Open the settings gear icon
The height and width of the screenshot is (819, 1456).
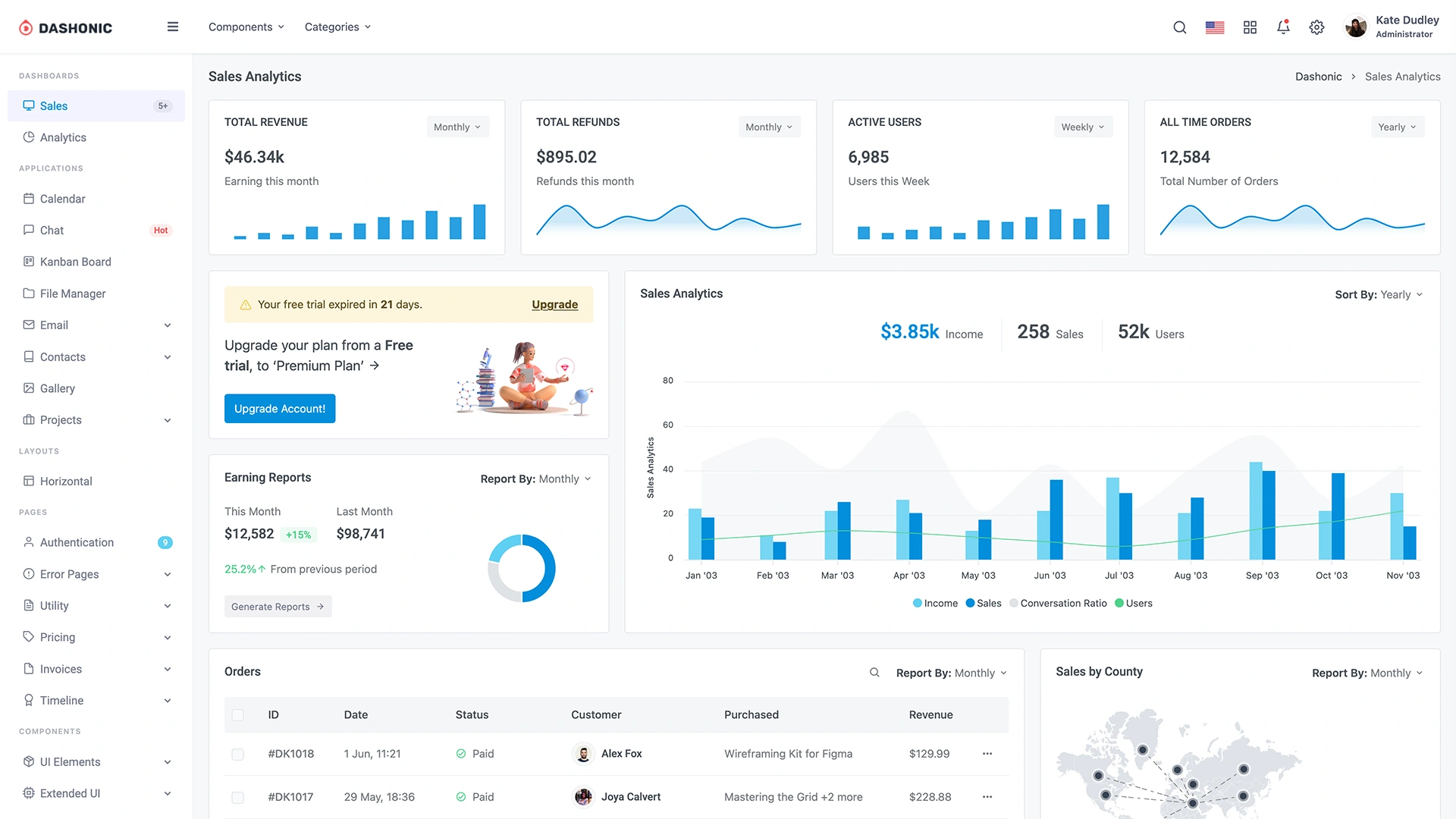pos(1317,27)
